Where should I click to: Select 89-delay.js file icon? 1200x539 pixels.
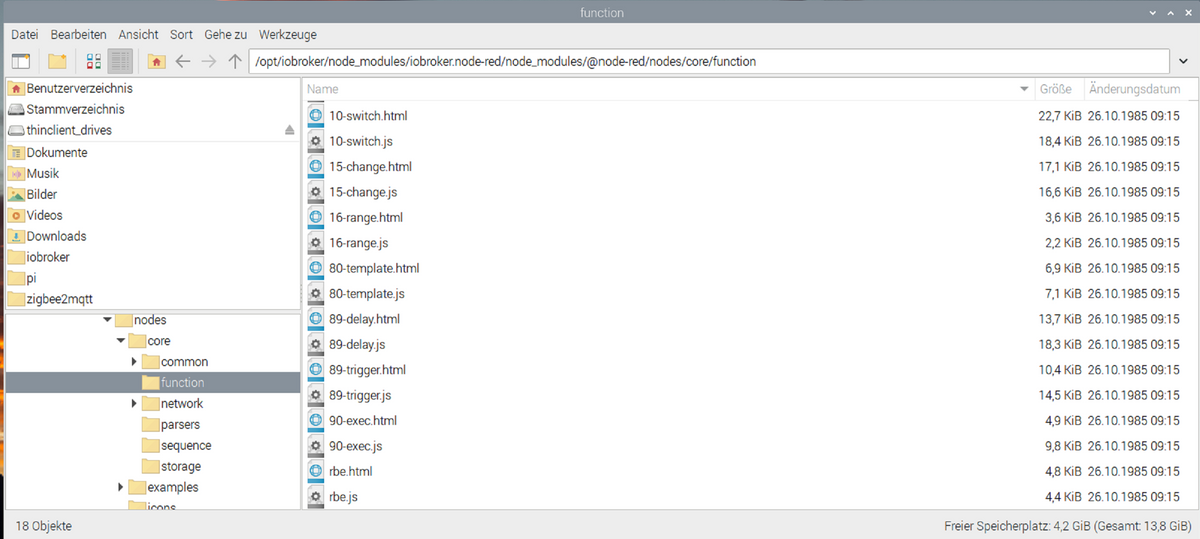point(316,345)
